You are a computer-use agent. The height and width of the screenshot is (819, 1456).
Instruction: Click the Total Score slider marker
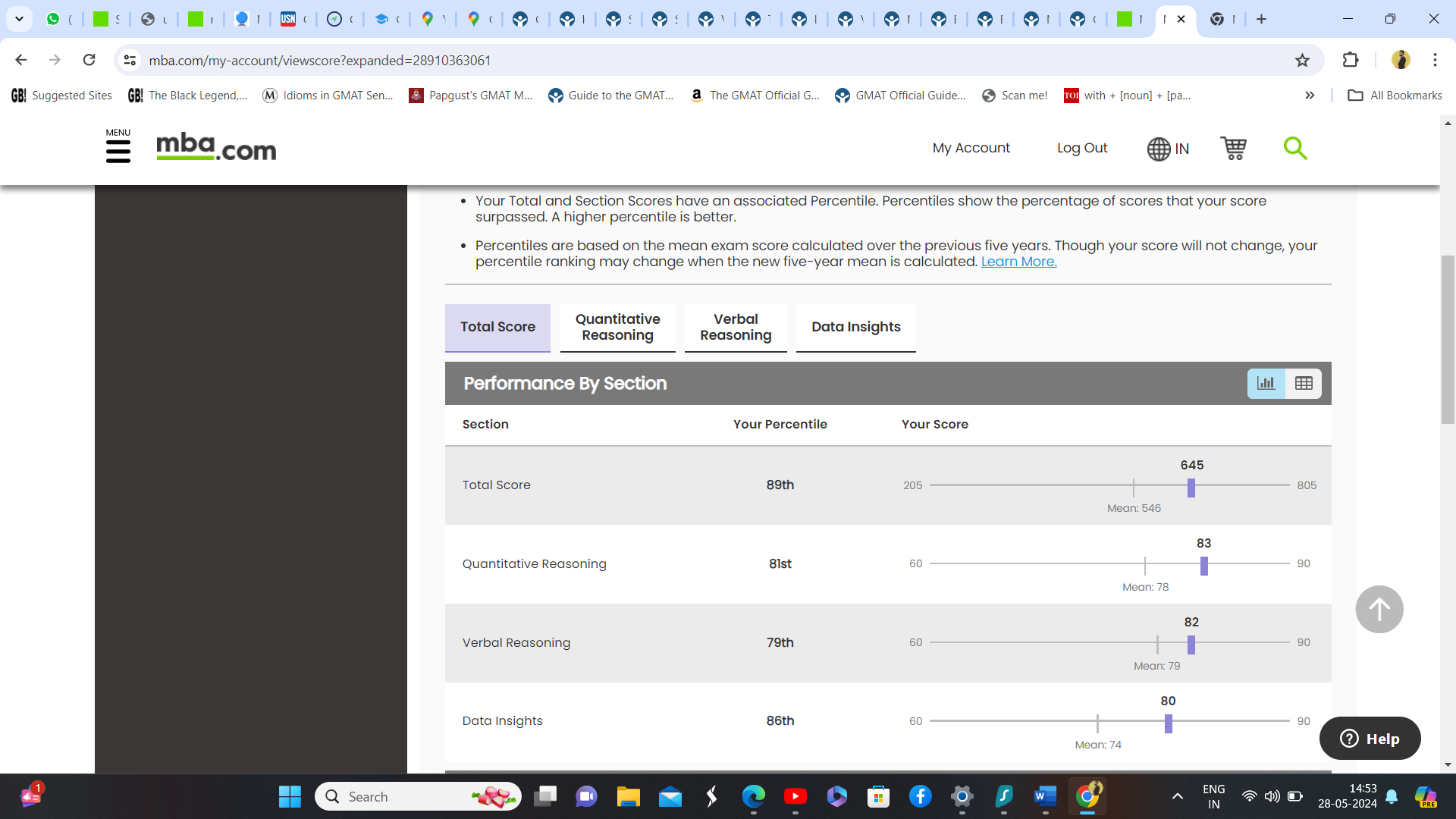tap(1191, 488)
